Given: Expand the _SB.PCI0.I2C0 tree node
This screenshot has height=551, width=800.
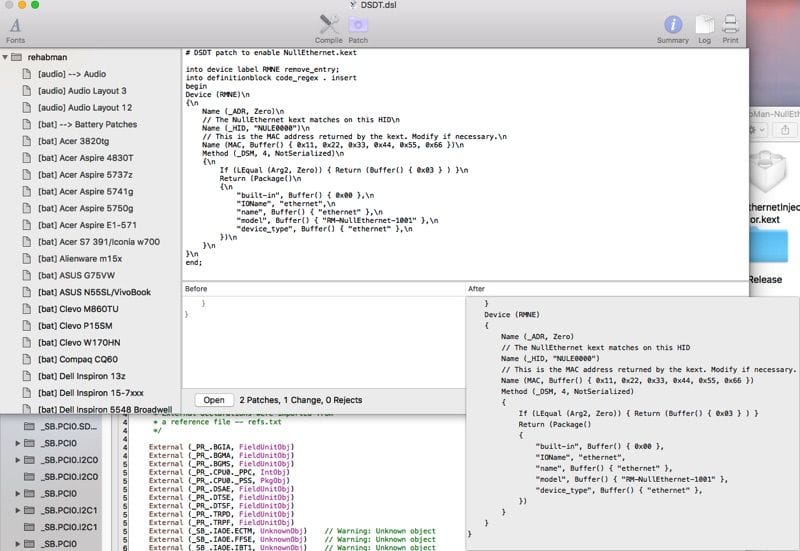Looking at the screenshot, I should point(18,460).
